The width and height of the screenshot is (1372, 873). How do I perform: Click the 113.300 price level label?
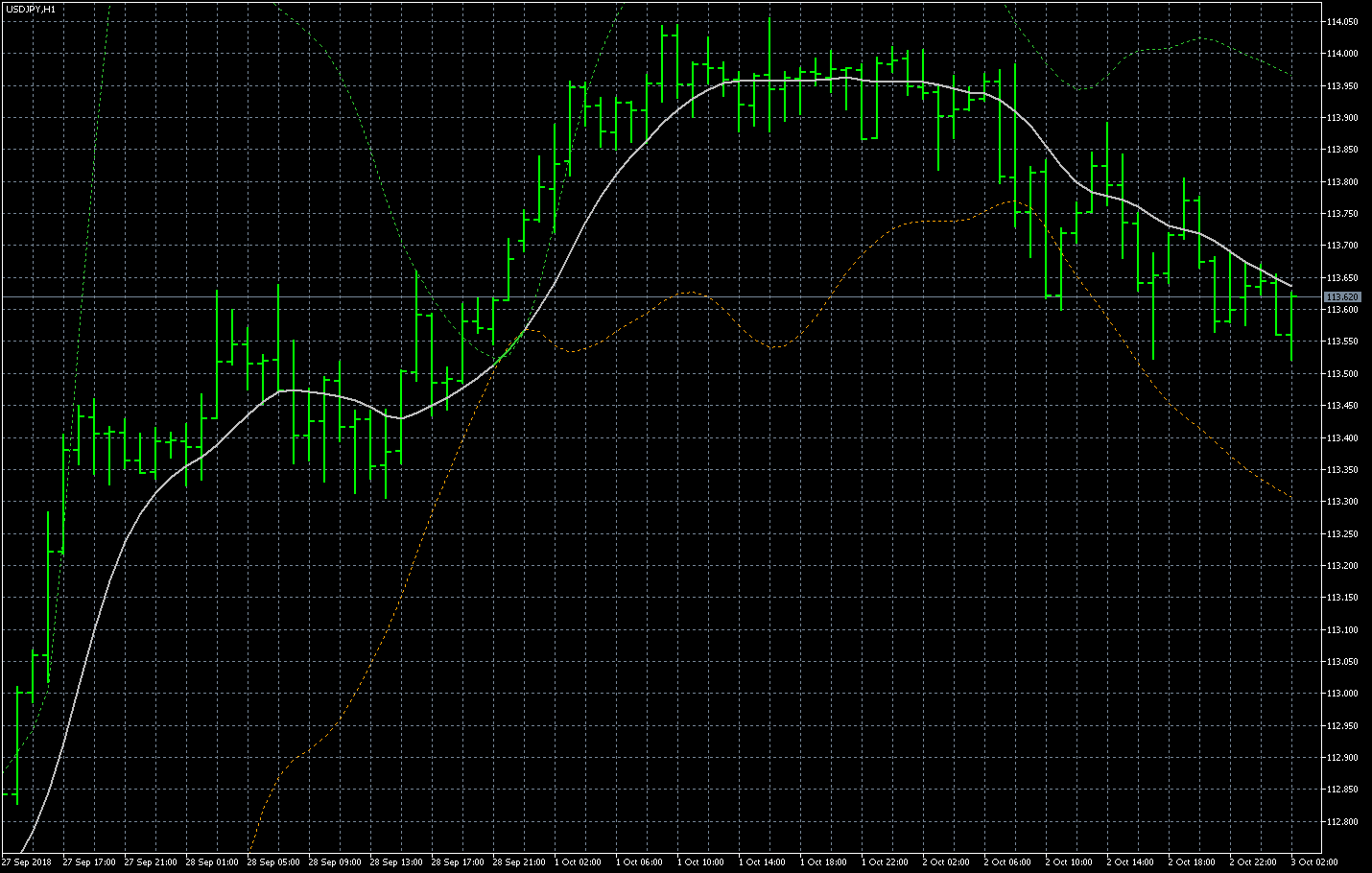coord(1342,502)
